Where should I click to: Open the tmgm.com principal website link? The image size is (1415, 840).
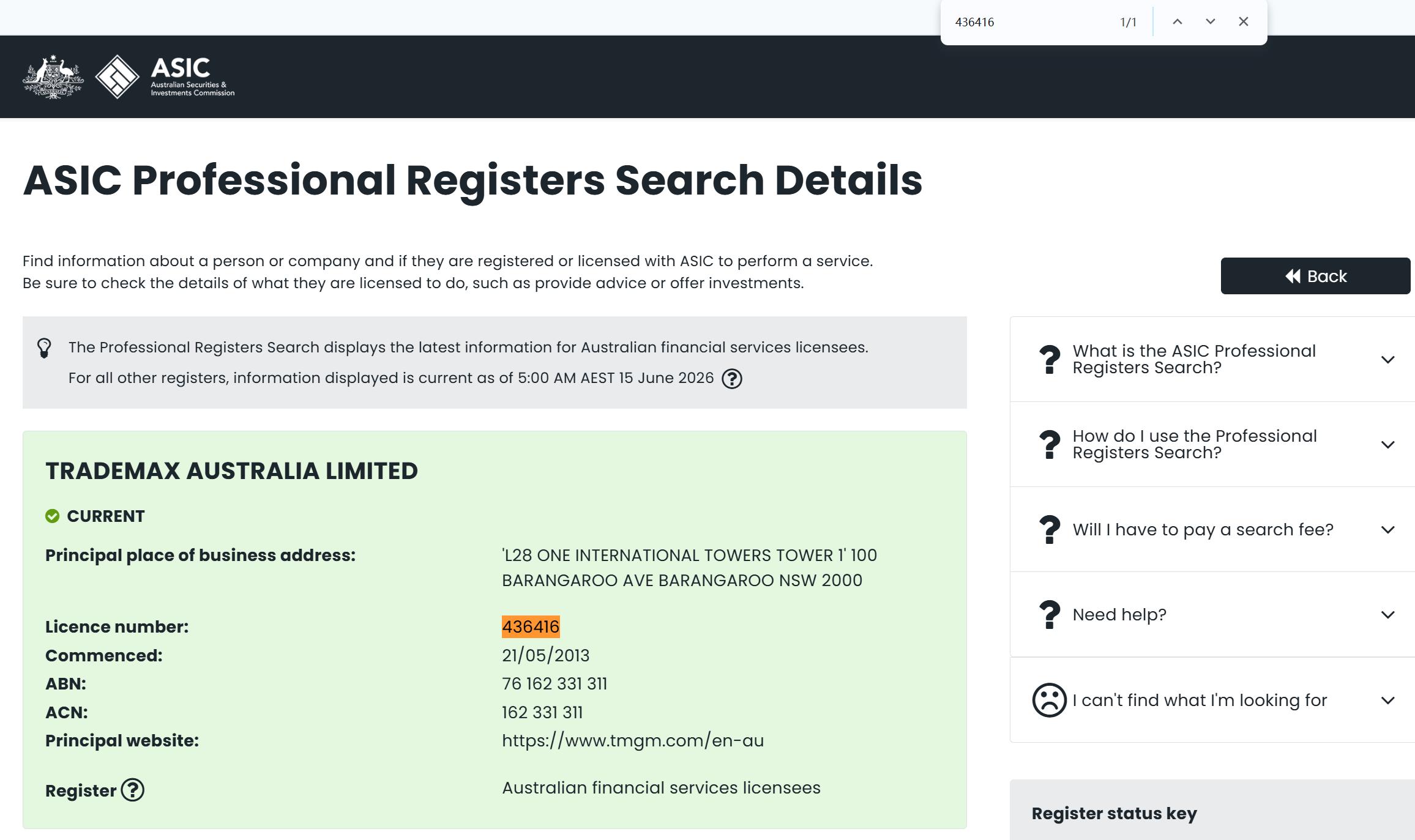click(633, 741)
